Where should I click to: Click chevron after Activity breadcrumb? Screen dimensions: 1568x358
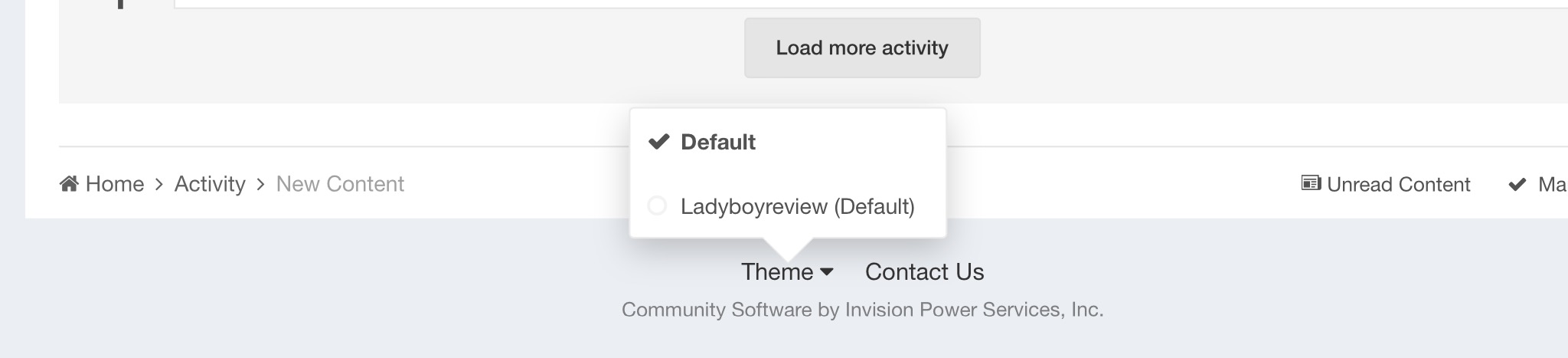261,185
